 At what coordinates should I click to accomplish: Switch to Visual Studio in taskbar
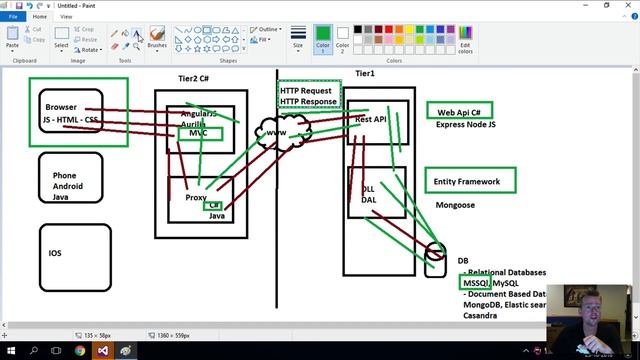coord(102,351)
